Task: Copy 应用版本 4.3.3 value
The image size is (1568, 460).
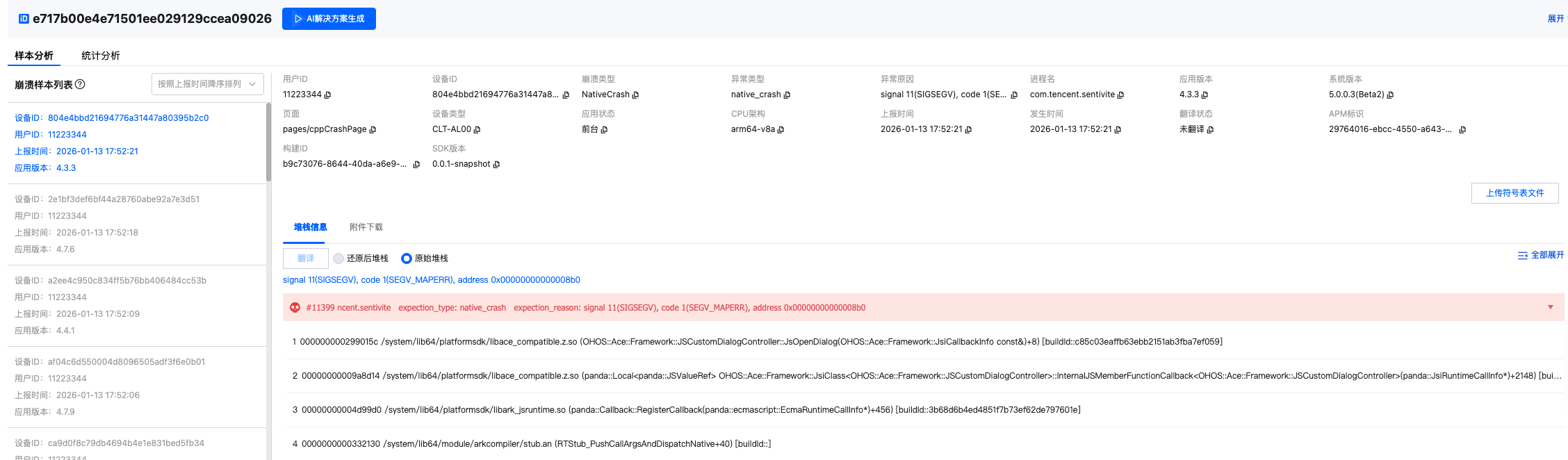Action: (1204, 95)
